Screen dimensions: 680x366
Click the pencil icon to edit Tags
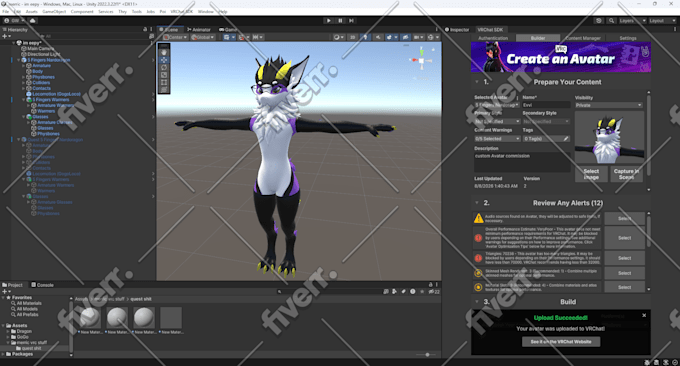566,139
